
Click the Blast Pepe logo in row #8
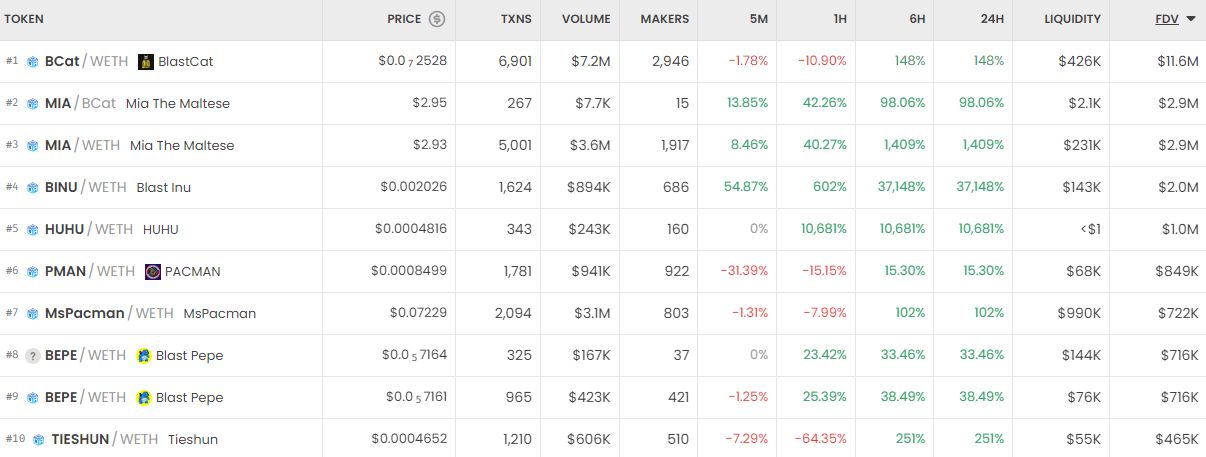pos(144,355)
